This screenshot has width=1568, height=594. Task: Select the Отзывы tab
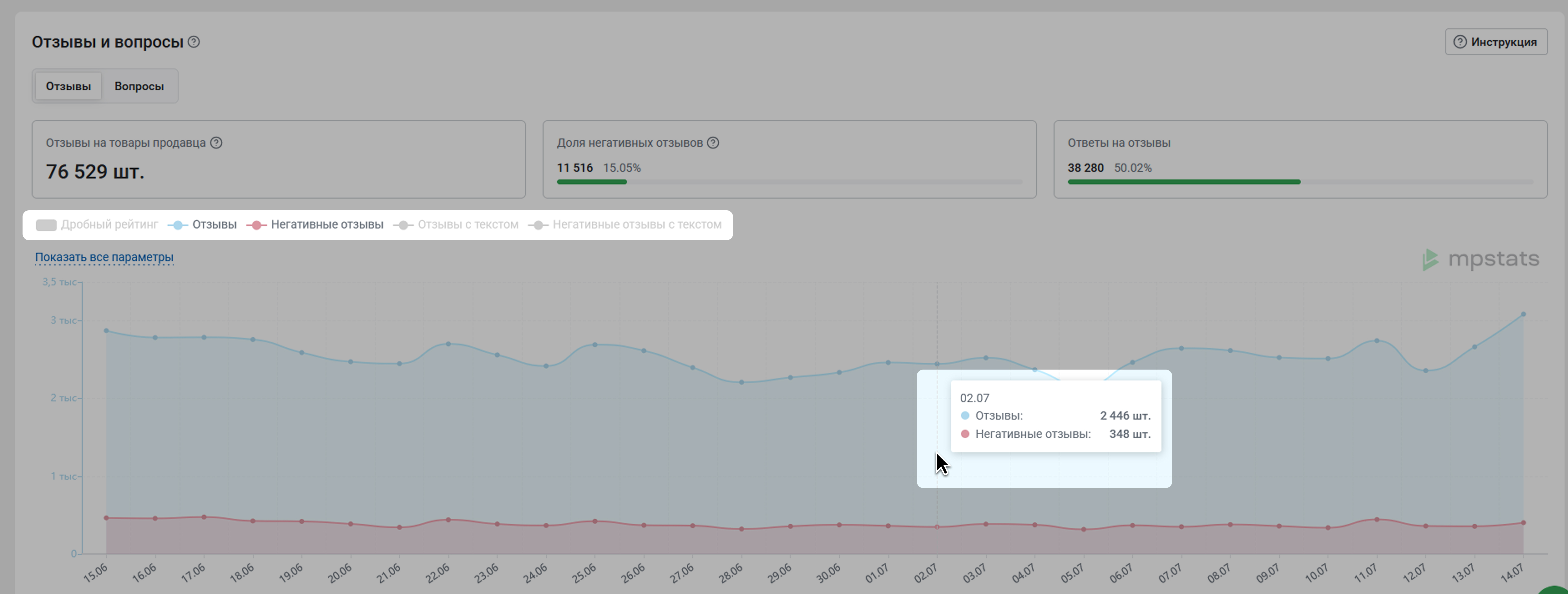coord(68,86)
